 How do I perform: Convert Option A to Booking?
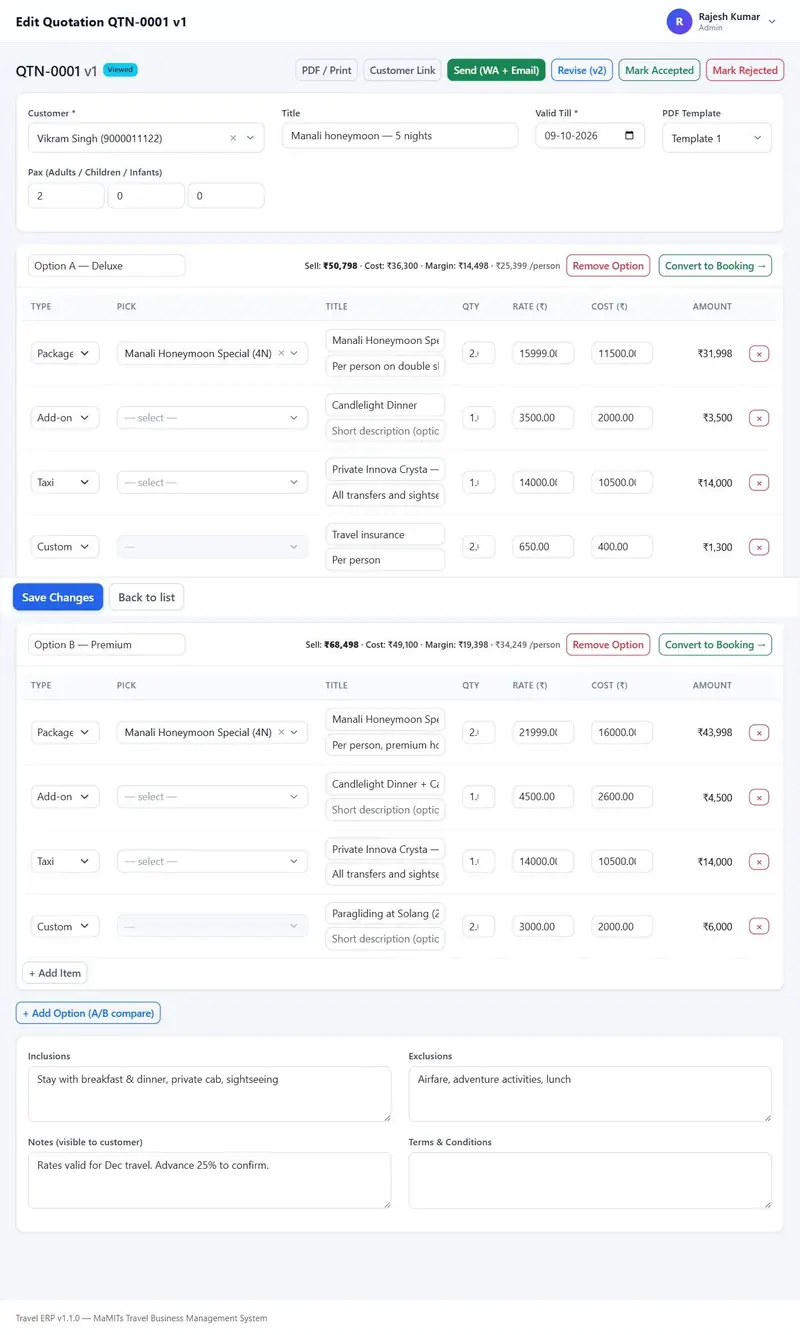715,266
